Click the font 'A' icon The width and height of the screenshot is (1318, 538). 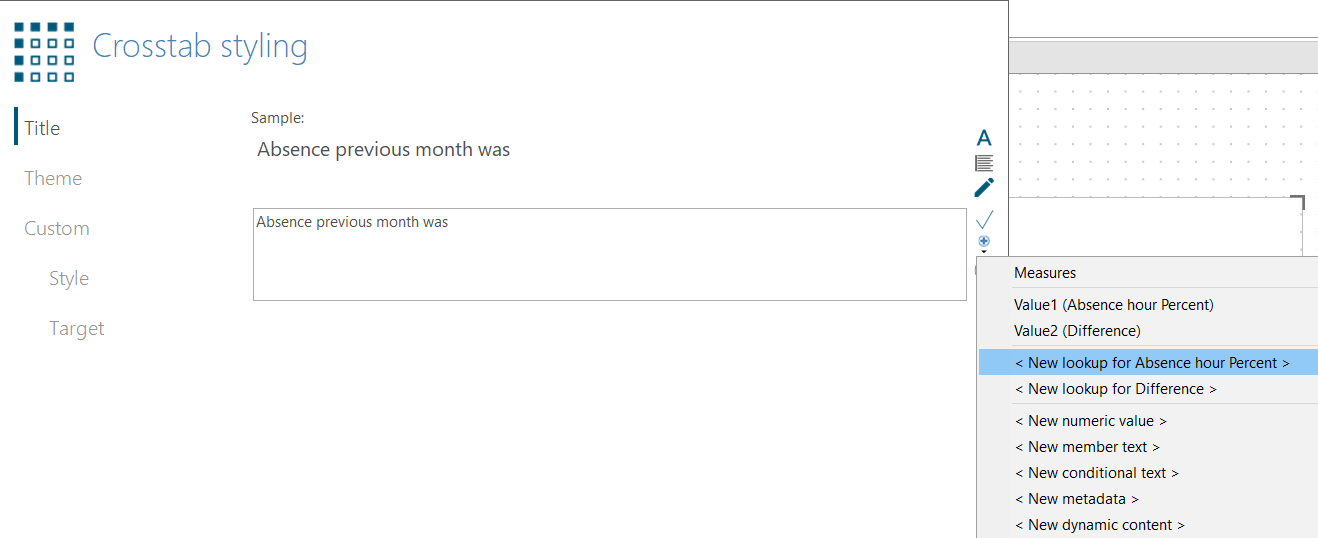pos(984,138)
